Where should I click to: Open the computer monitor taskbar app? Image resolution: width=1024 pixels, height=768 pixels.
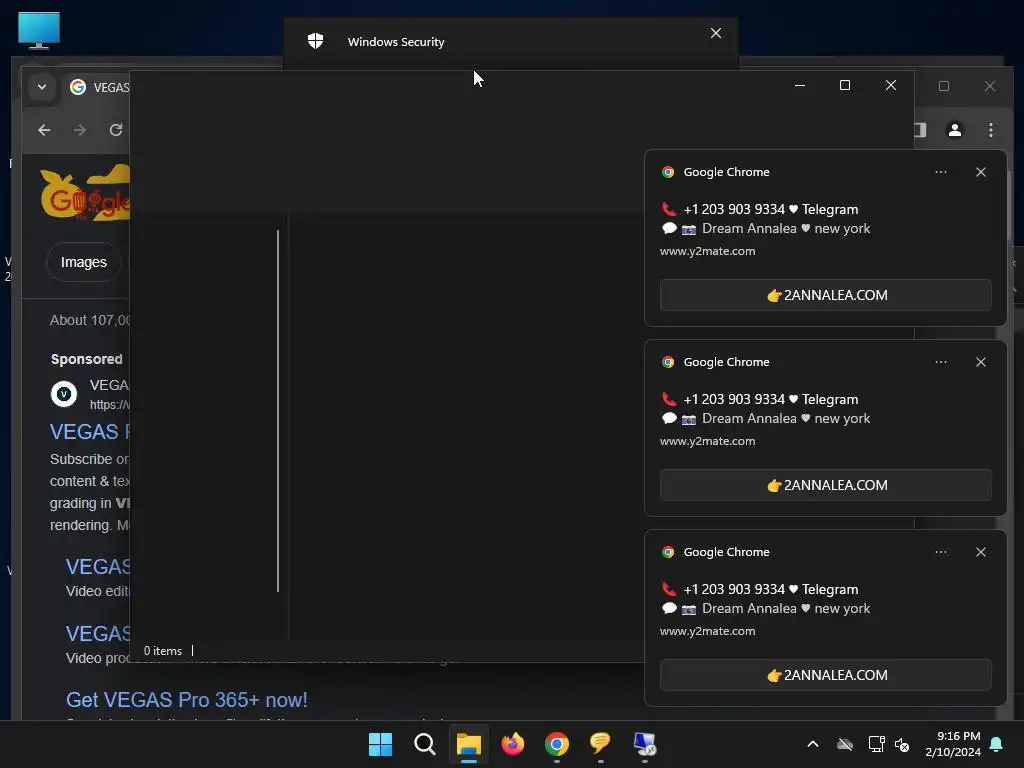pos(645,744)
